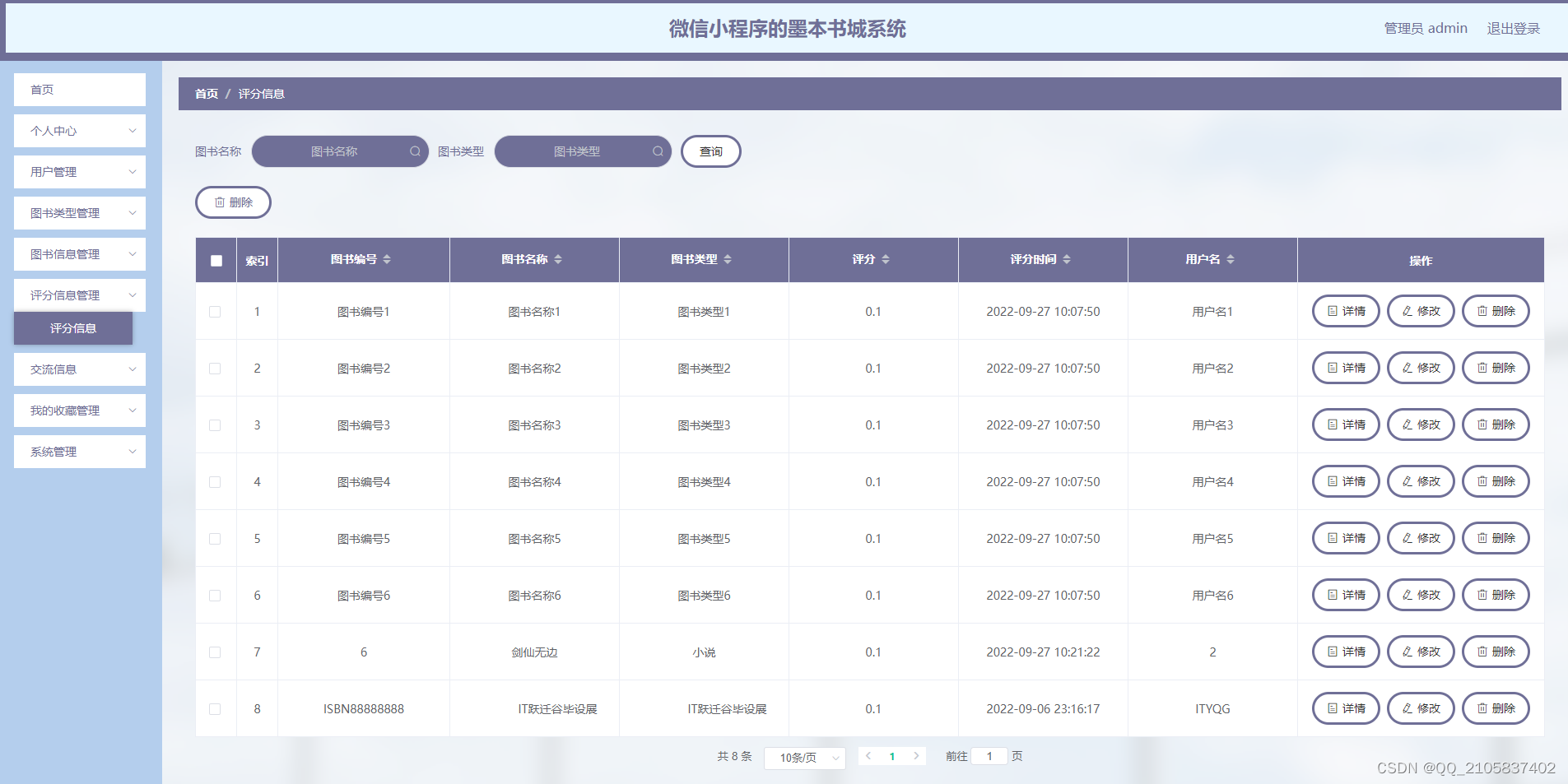
Task: Expand 图书类型管理 sidebar menu
Action: pos(80,213)
